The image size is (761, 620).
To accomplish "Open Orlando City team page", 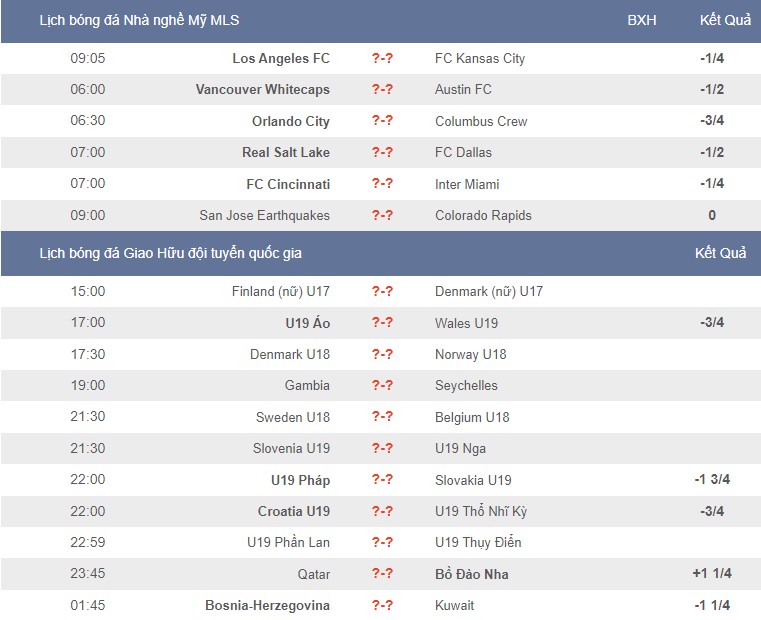I will [x=291, y=121].
